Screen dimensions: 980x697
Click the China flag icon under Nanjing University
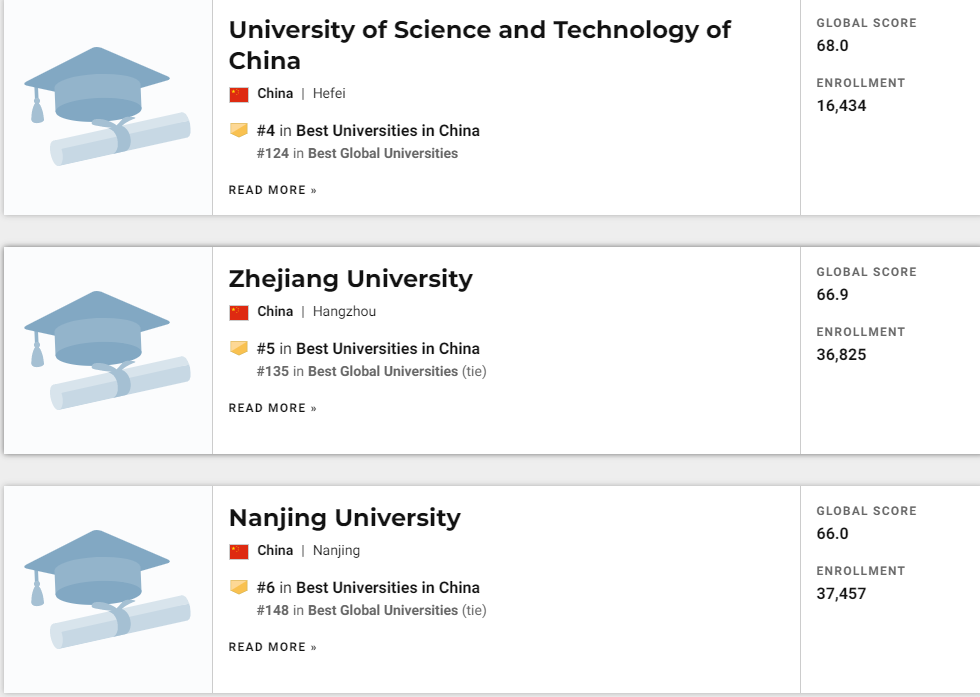pyautogui.click(x=239, y=551)
